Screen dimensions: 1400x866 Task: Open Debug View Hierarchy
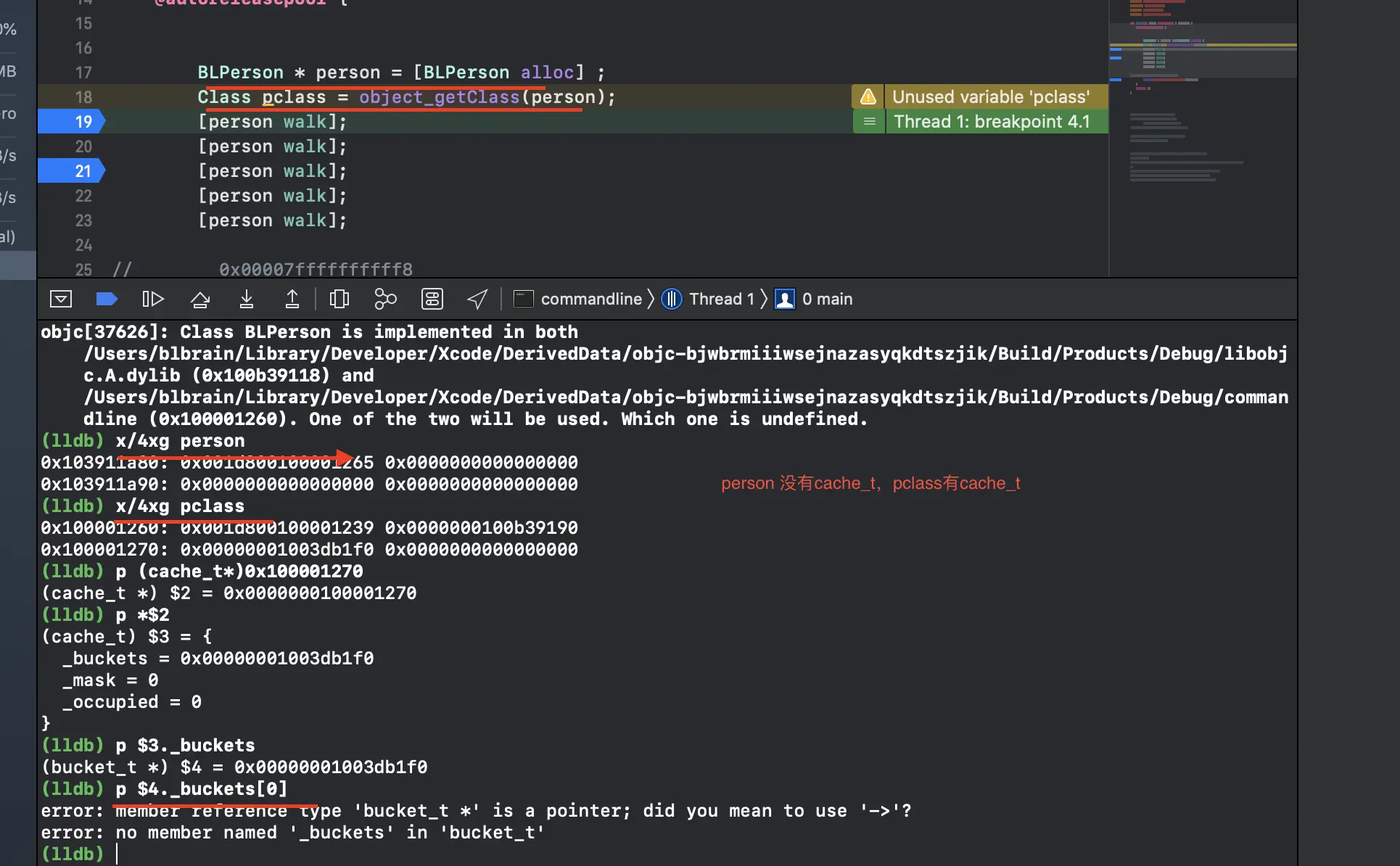(339, 299)
